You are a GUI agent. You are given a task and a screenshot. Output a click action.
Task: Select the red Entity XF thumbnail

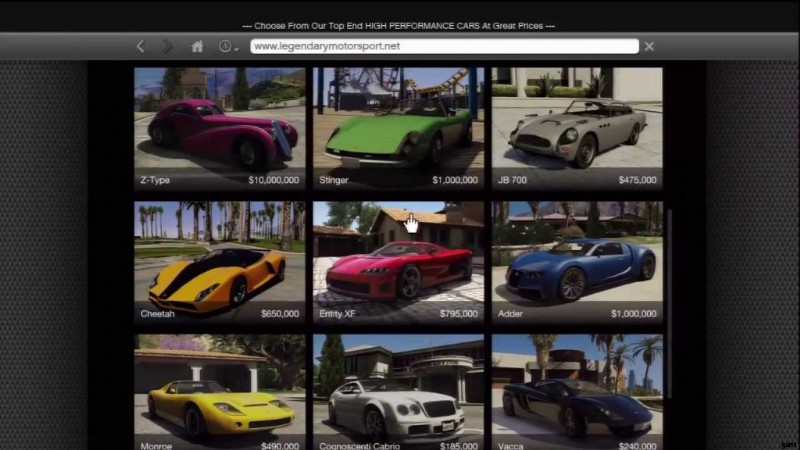coord(398,262)
